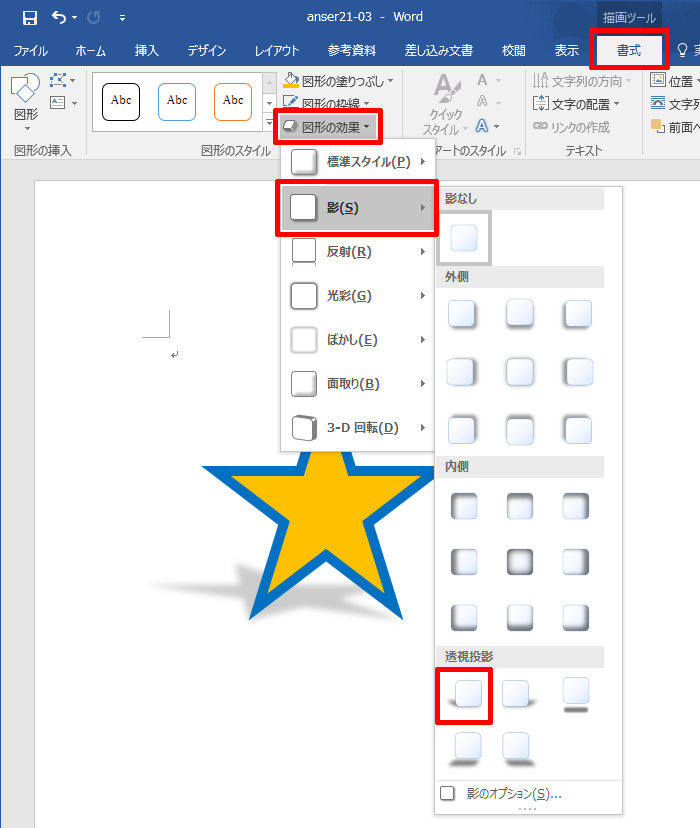
Task: Open the undo history dropdown arrow
Action: tap(74, 18)
